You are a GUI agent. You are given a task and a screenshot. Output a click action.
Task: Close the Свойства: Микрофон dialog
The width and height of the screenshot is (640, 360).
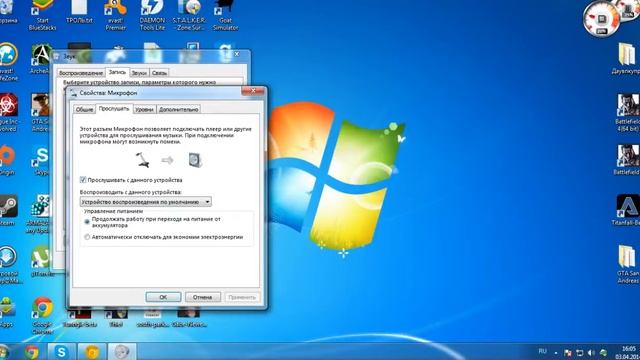[253, 91]
